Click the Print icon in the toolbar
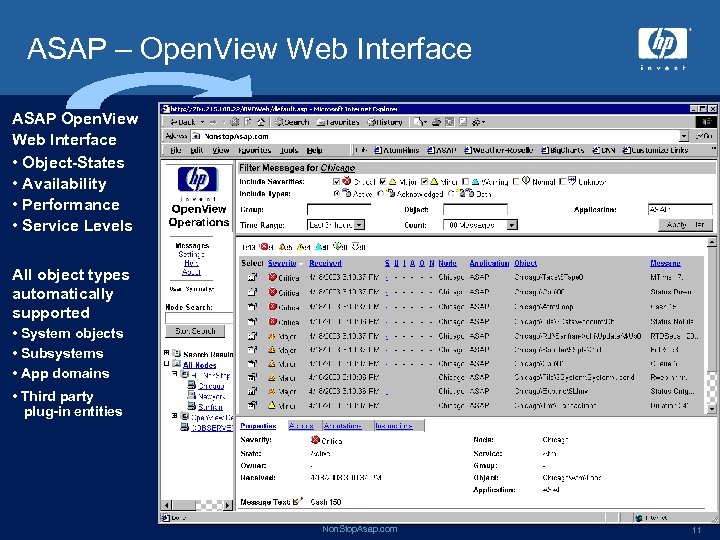The height and width of the screenshot is (540, 720). [436, 122]
